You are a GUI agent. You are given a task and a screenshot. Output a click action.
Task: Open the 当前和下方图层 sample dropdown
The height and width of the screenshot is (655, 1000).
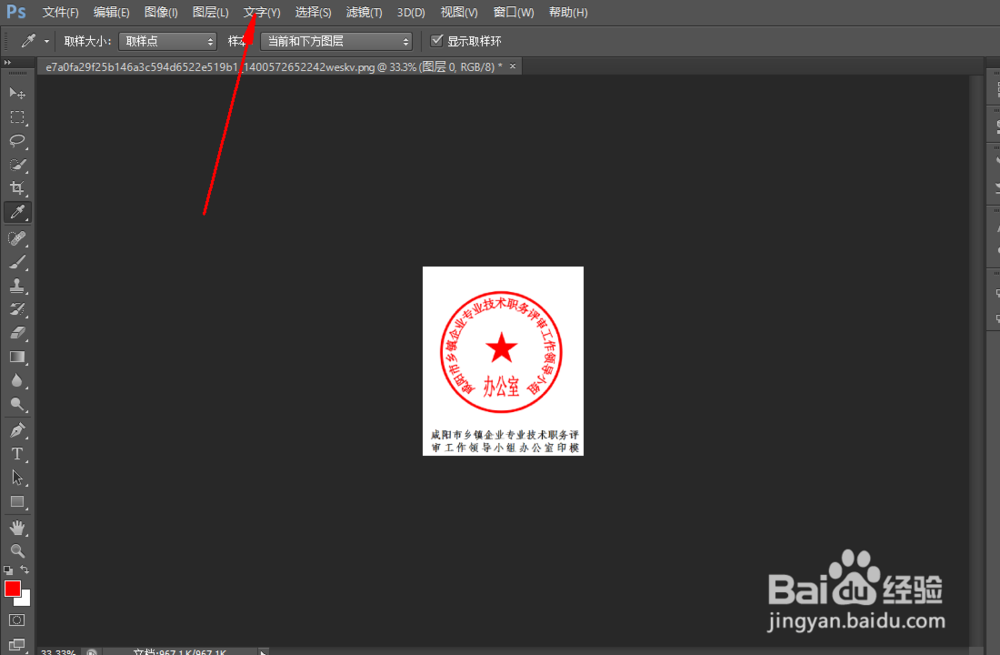coord(337,41)
